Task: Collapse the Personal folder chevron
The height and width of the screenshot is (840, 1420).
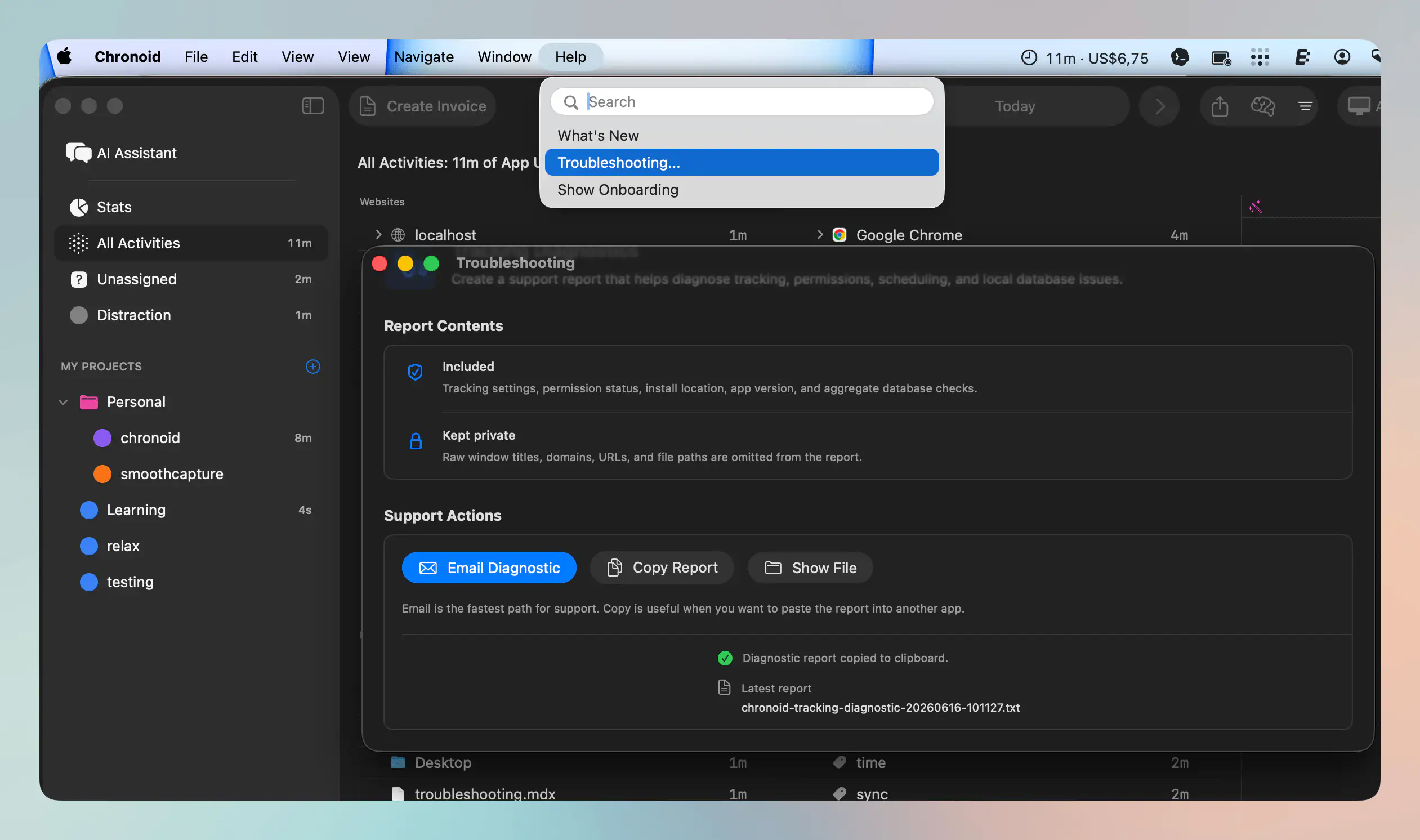Action: pyautogui.click(x=64, y=402)
